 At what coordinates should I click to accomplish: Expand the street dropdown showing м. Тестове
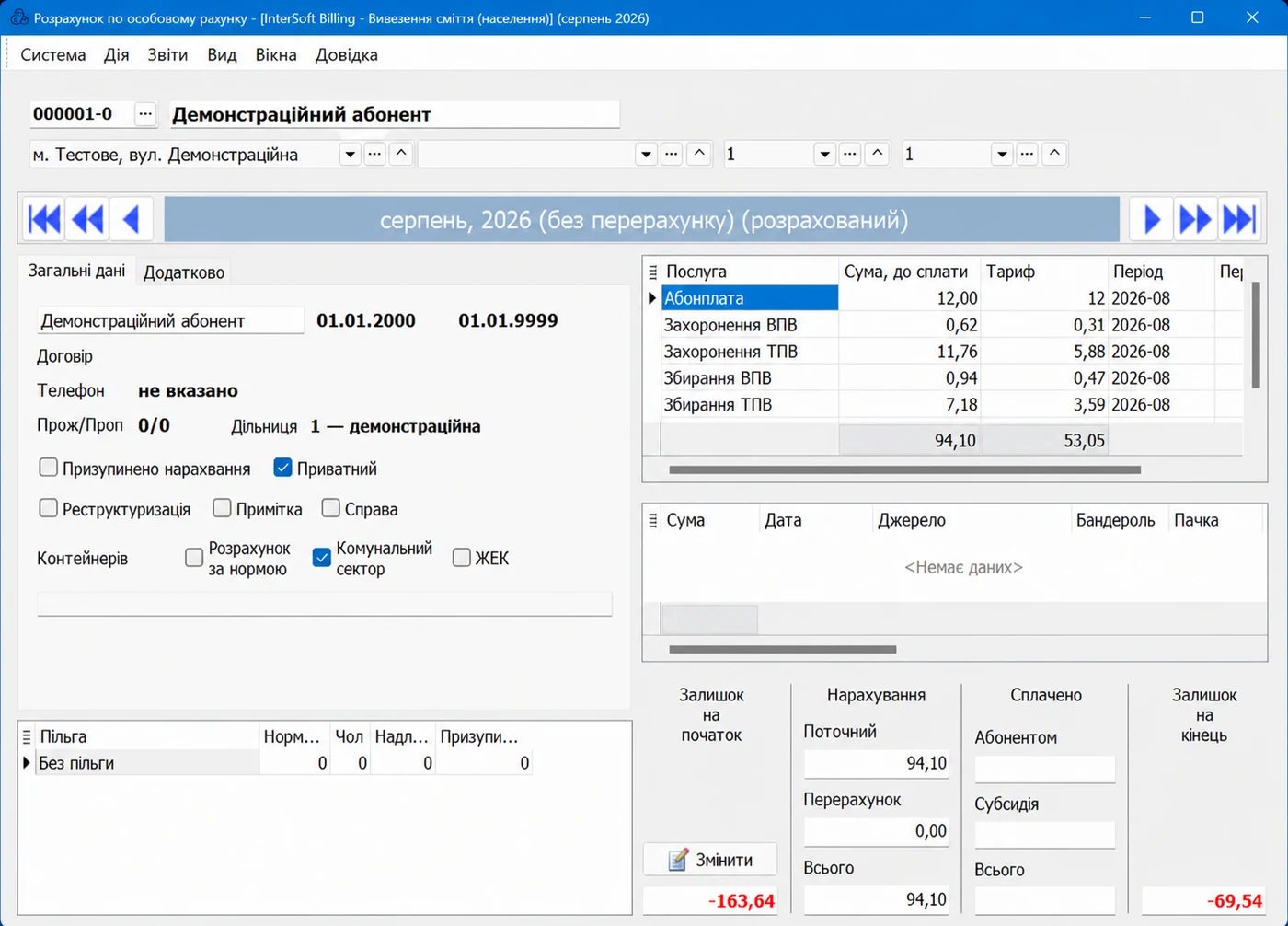(350, 155)
